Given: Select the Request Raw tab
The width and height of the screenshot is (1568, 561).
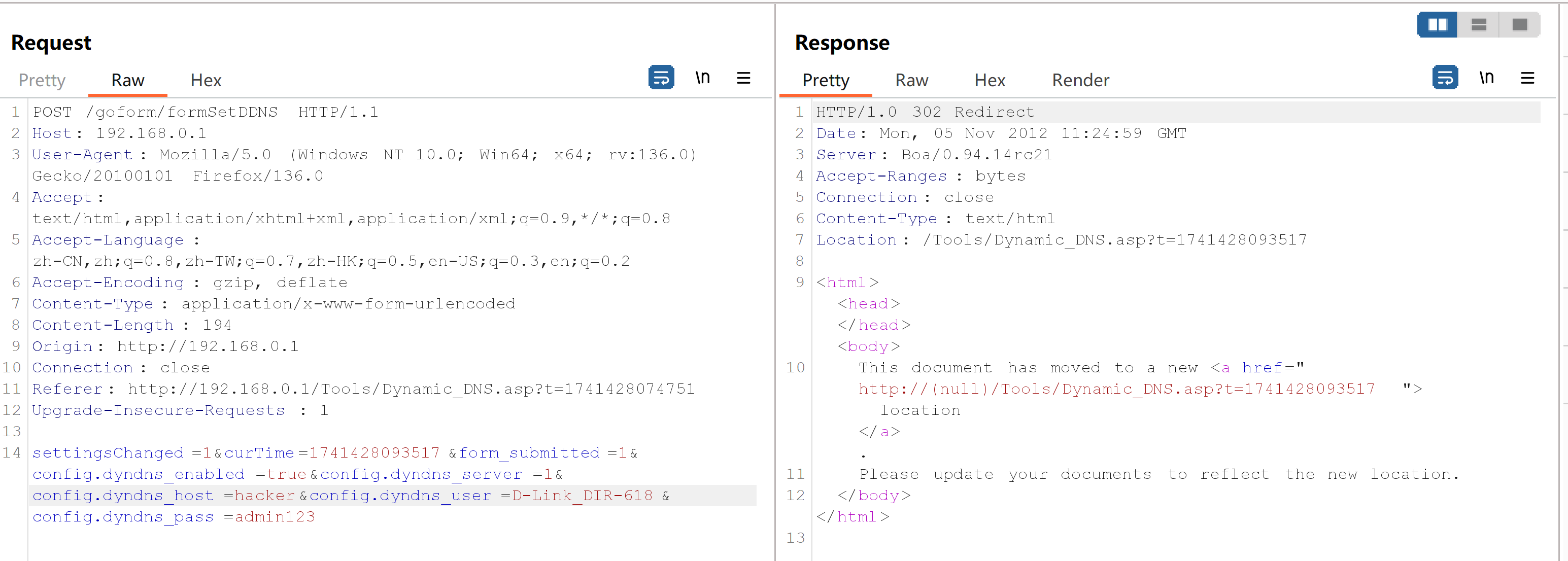Looking at the screenshot, I should tap(128, 80).
